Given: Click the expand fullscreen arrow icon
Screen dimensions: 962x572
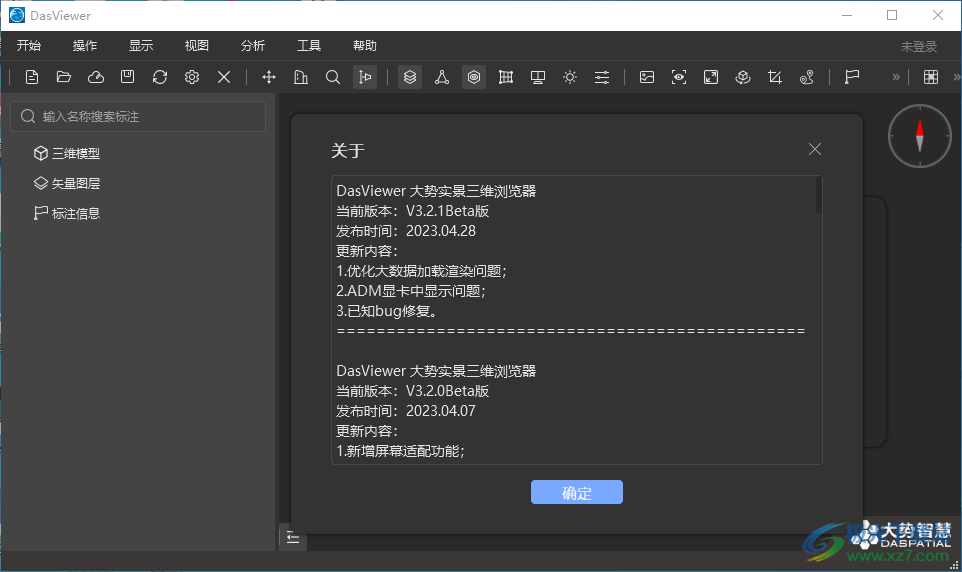Looking at the screenshot, I should (711, 77).
